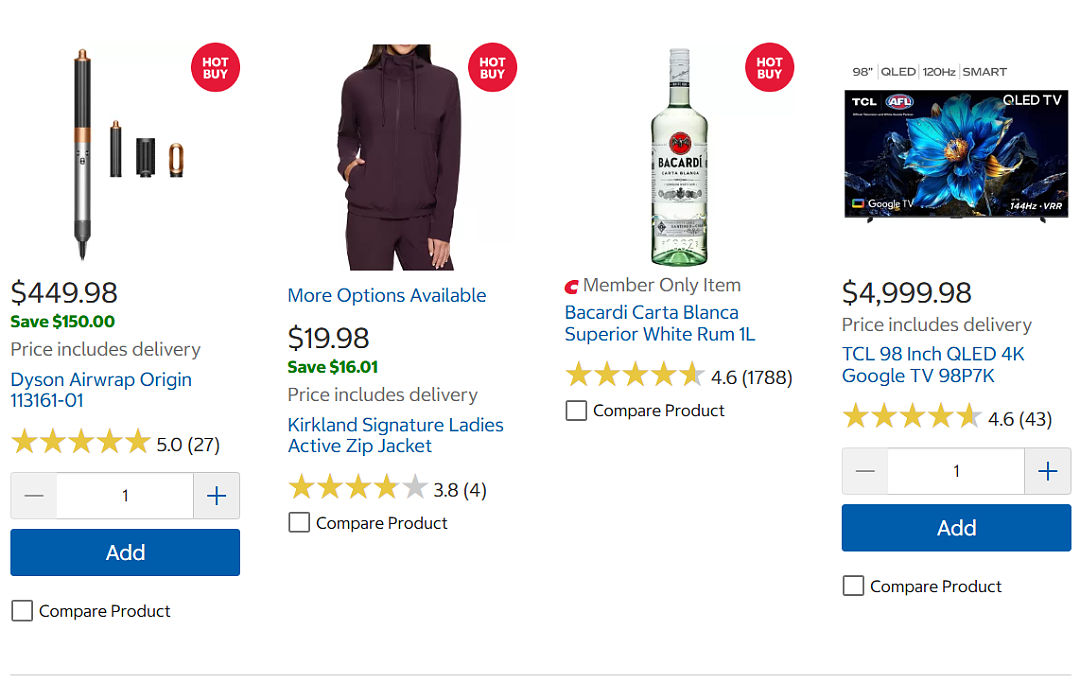Open Bacardi Carta Blanca Superior White Rum link

coord(660,323)
